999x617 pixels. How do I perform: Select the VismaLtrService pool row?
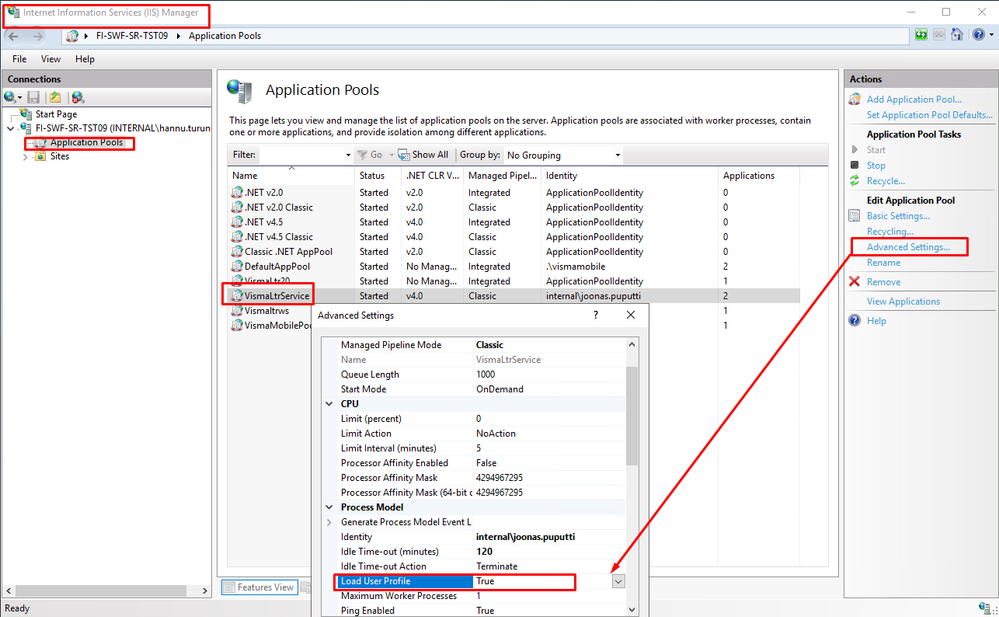click(x=514, y=296)
